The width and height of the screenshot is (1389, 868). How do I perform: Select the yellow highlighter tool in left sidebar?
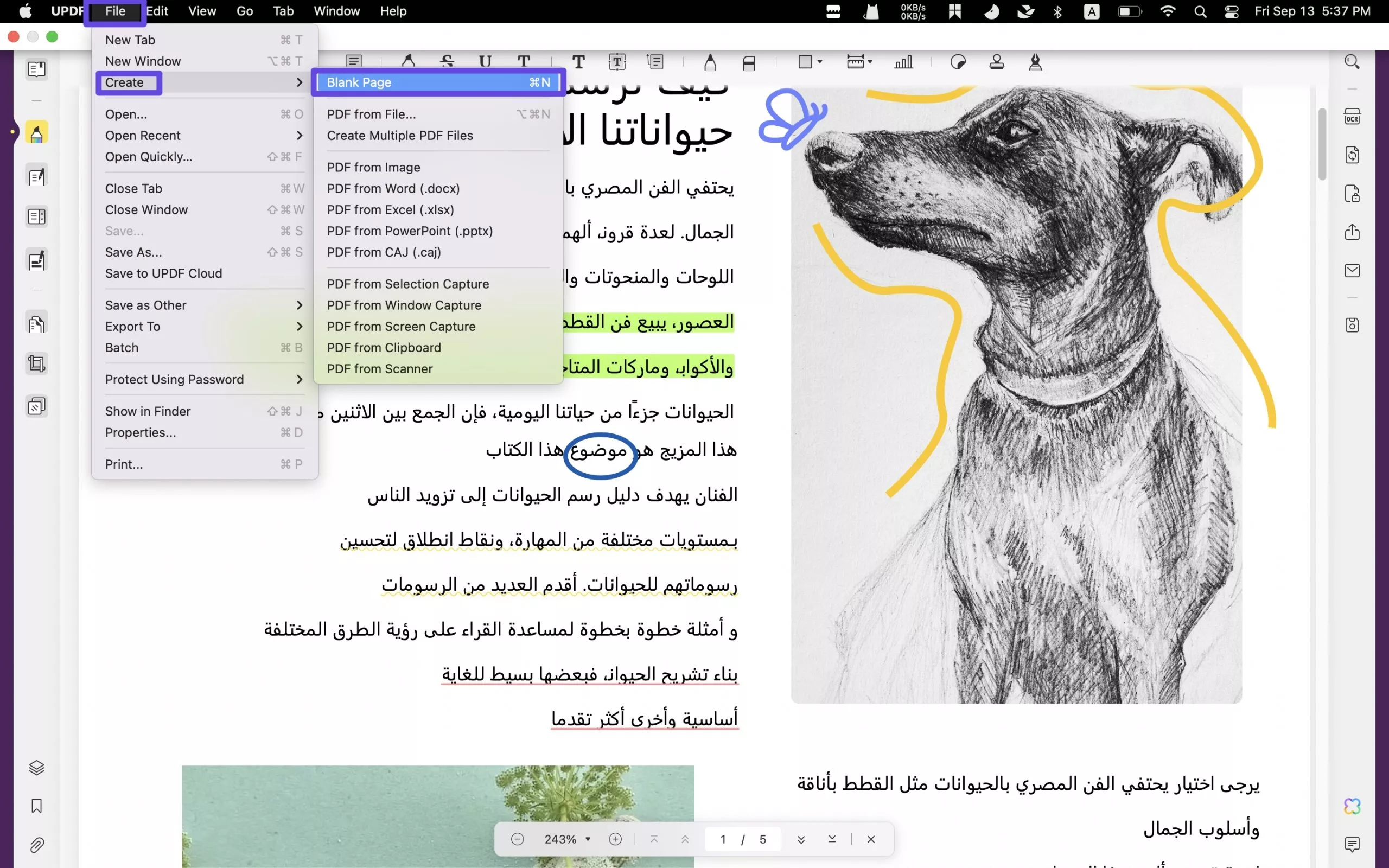tap(36, 132)
